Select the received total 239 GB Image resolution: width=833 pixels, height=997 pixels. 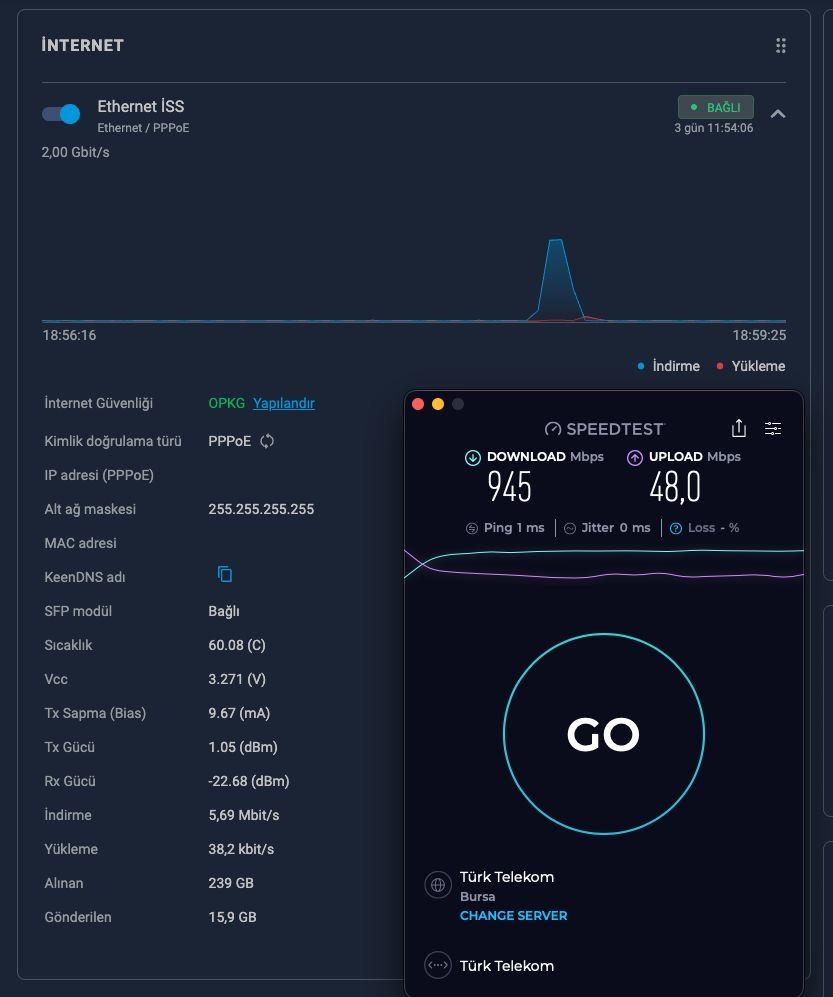pos(231,883)
